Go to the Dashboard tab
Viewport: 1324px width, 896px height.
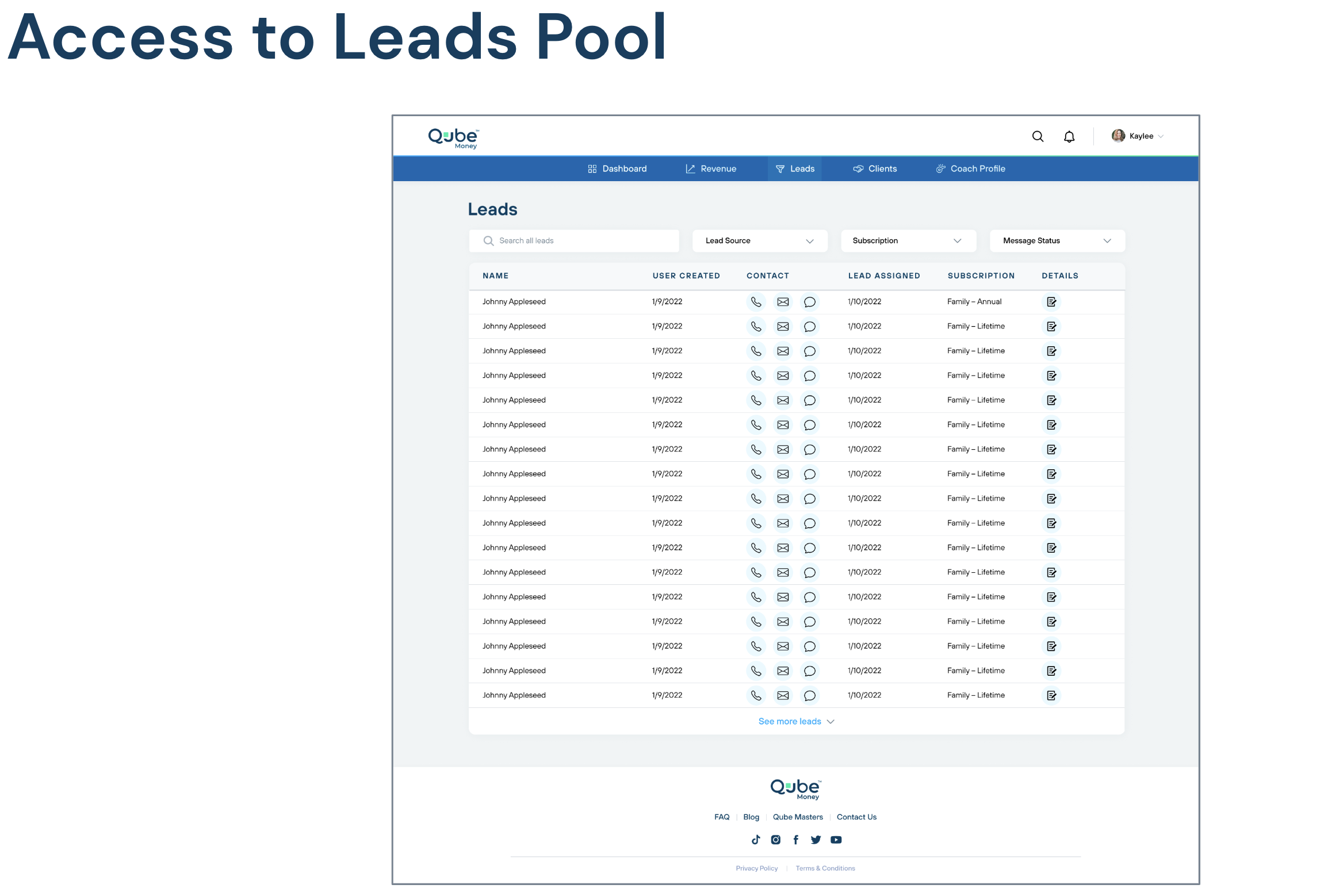pos(617,169)
